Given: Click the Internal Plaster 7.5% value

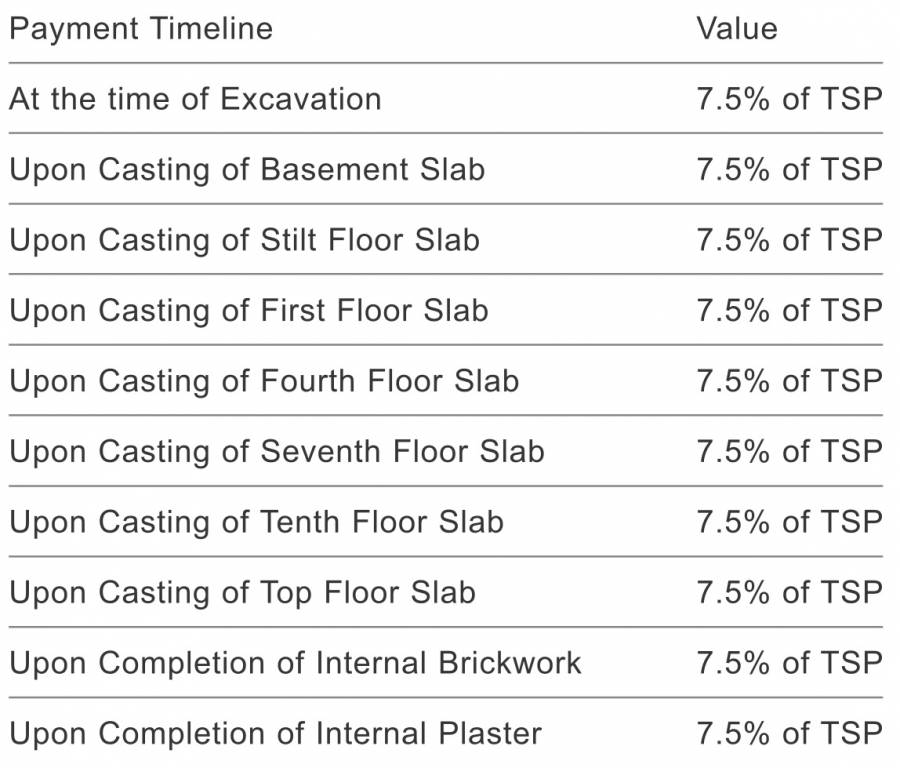Looking at the screenshot, I should click(x=789, y=734).
